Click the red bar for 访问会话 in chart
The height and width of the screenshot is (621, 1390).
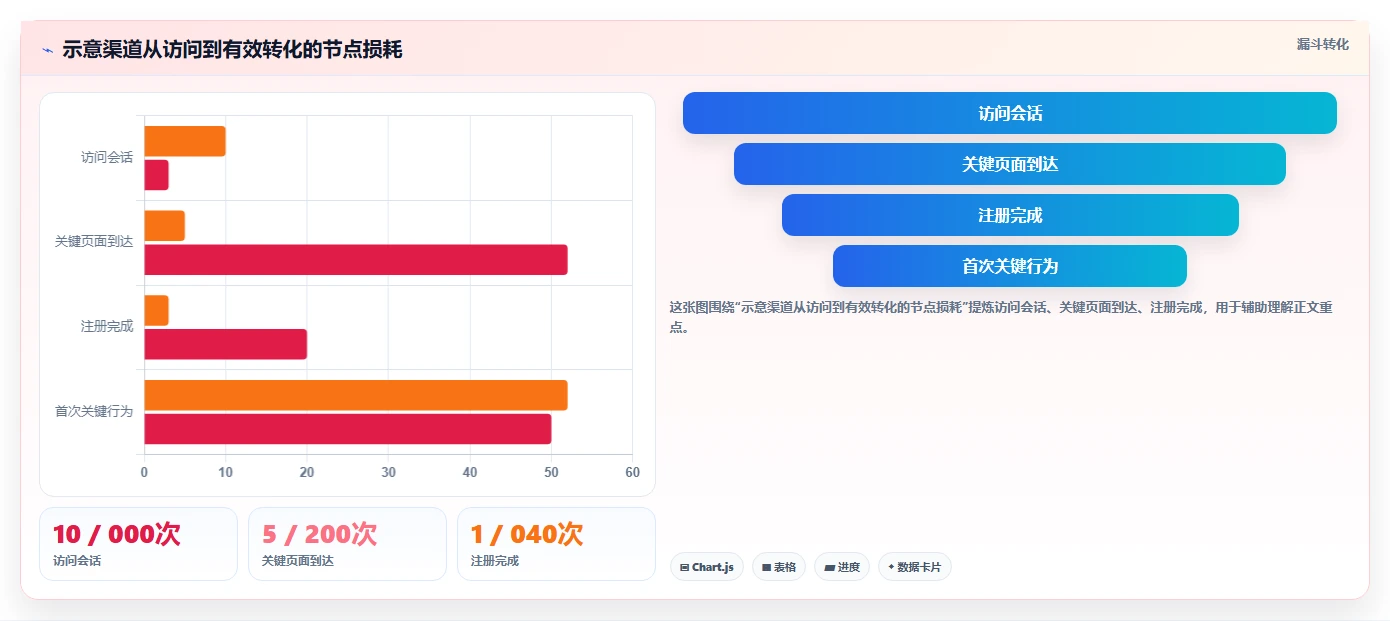(156, 175)
